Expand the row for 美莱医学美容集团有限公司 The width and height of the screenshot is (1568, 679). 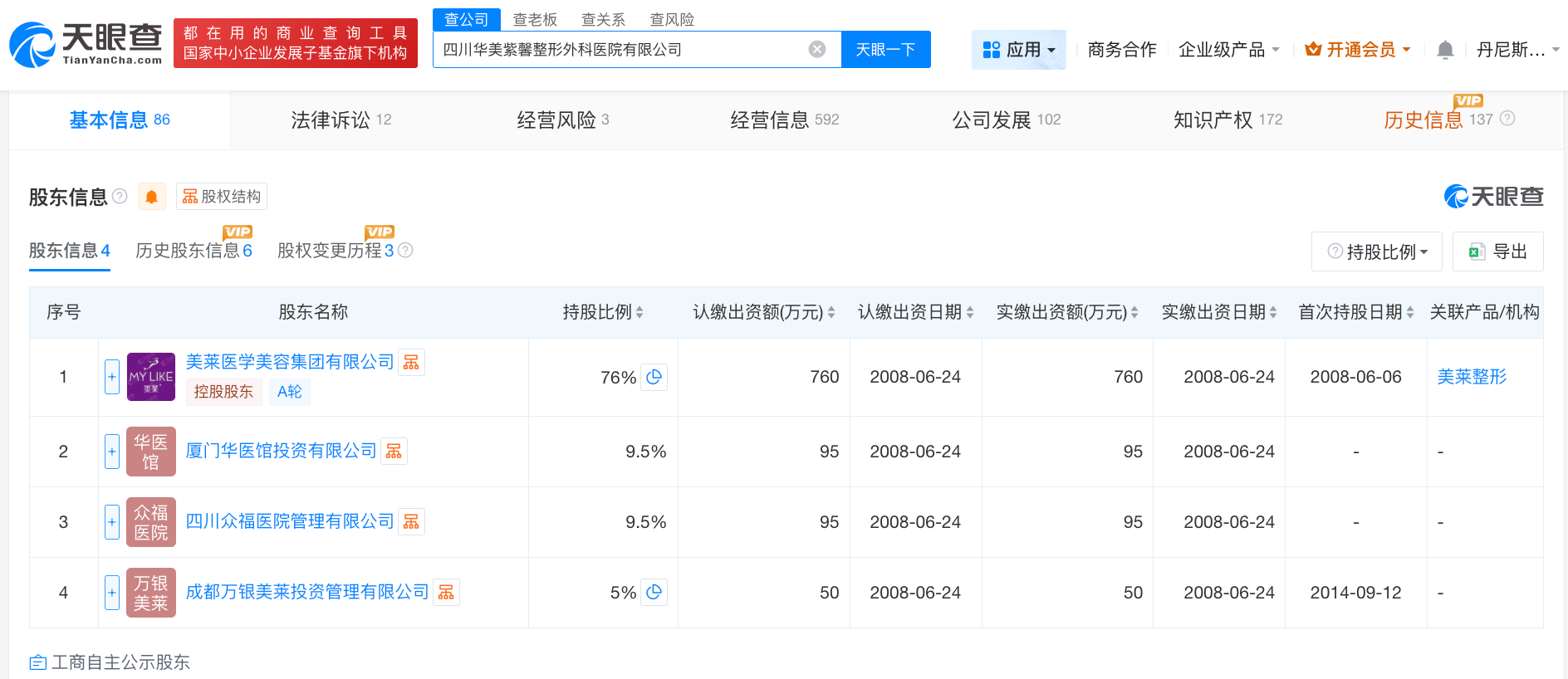tap(112, 377)
